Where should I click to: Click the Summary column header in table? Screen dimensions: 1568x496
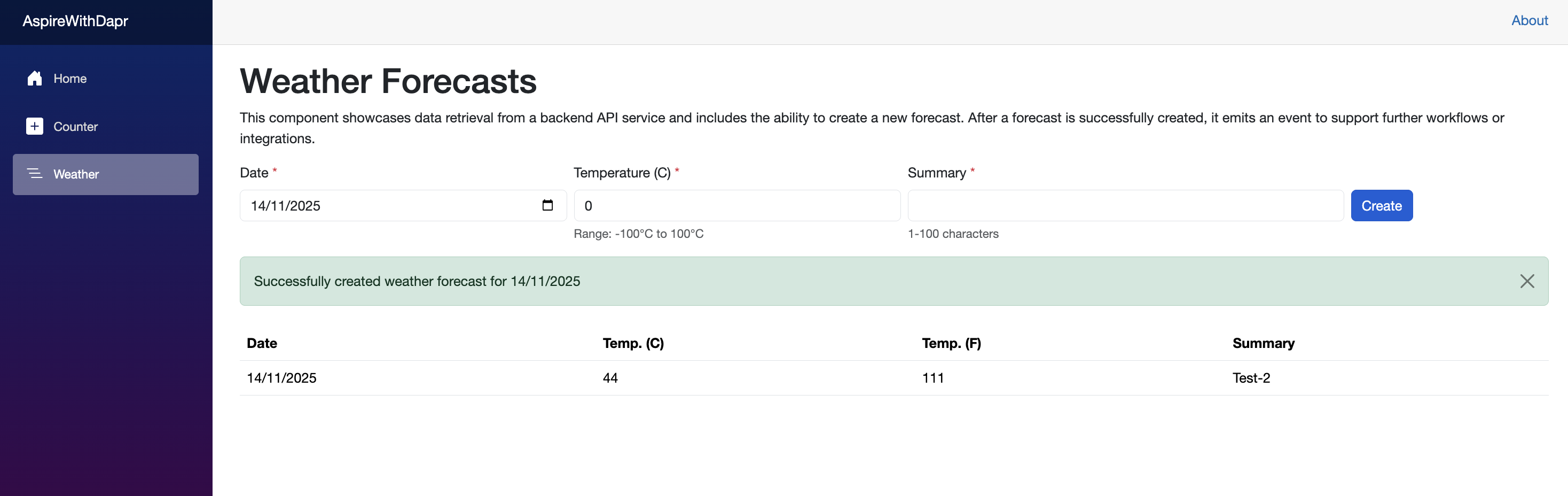pyautogui.click(x=1263, y=343)
